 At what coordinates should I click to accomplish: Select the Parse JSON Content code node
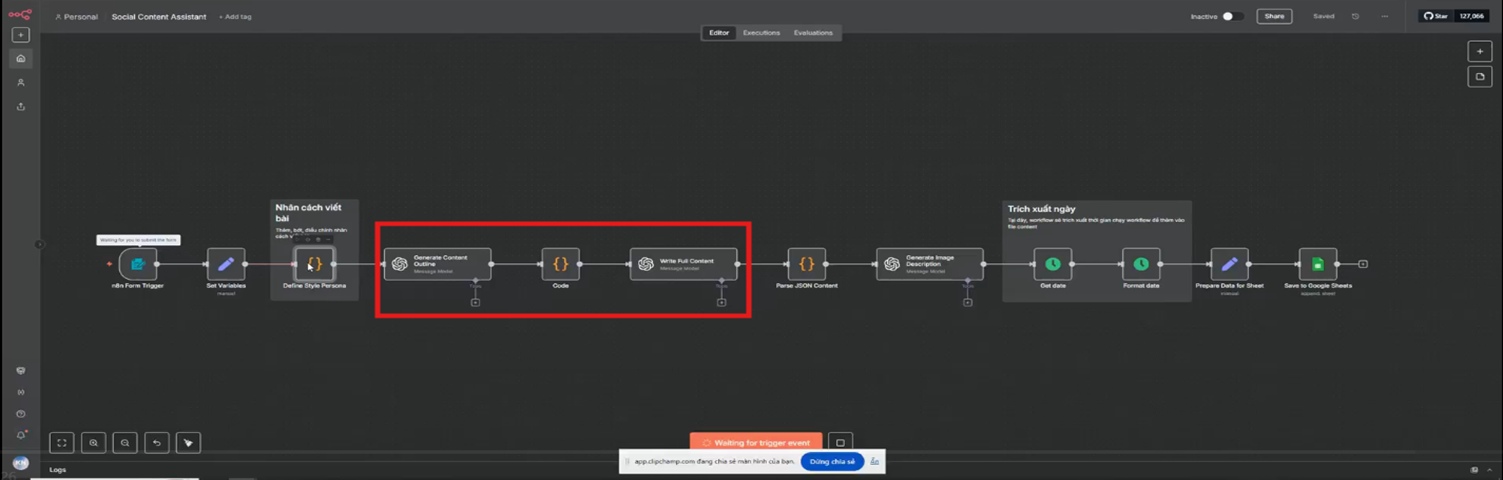click(x=806, y=264)
